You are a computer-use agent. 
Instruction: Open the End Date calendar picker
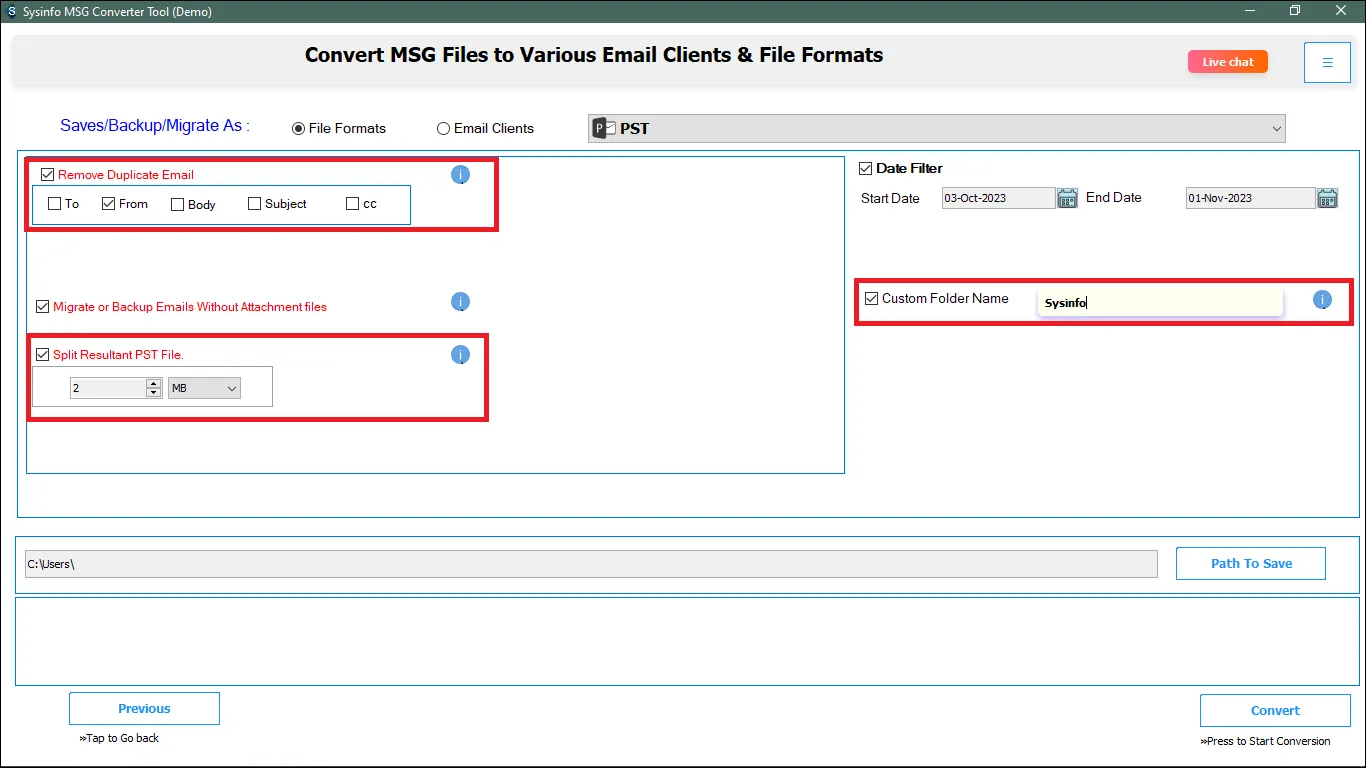tap(1327, 198)
